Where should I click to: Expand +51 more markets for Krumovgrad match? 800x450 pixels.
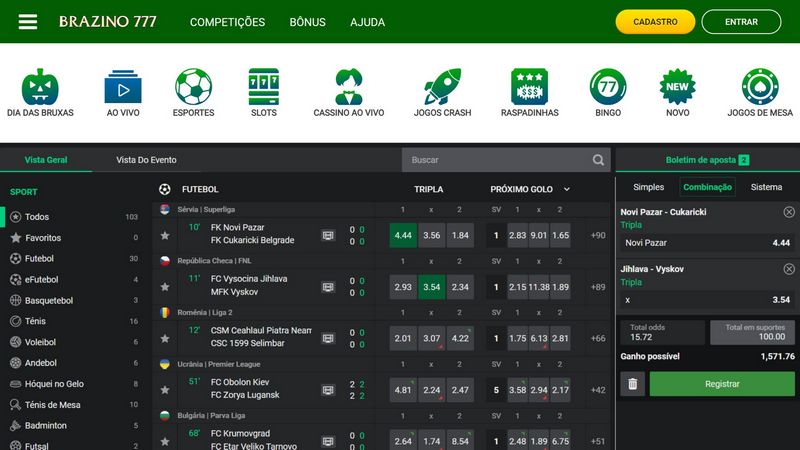(598, 441)
